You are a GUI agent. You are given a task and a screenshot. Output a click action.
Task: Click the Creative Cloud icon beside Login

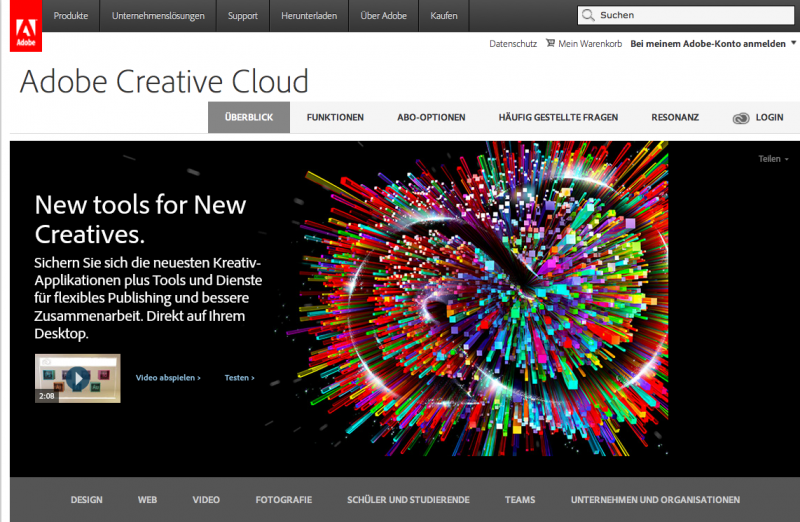click(x=740, y=118)
